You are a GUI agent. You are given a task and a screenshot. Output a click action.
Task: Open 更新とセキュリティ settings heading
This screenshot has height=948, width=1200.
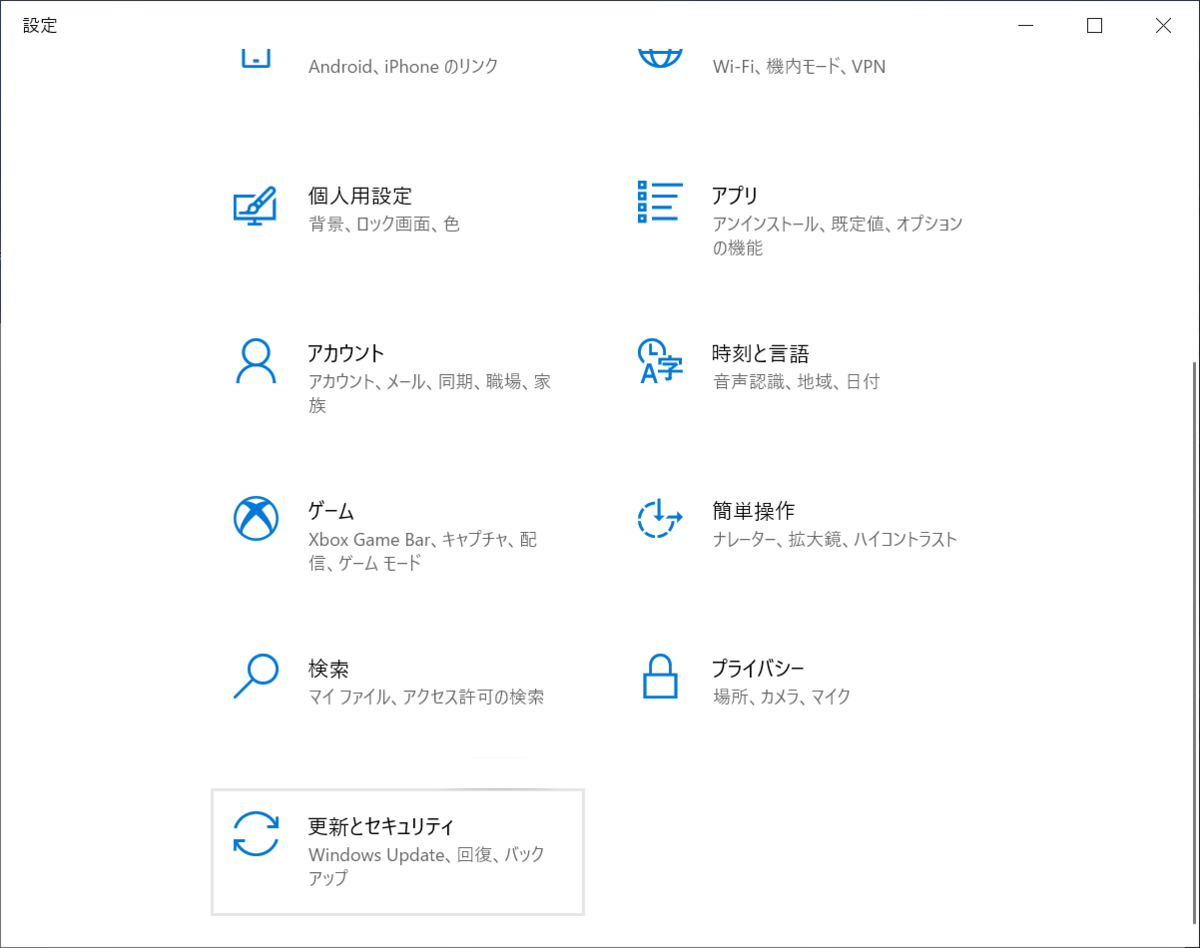click(x=381, y=826)
